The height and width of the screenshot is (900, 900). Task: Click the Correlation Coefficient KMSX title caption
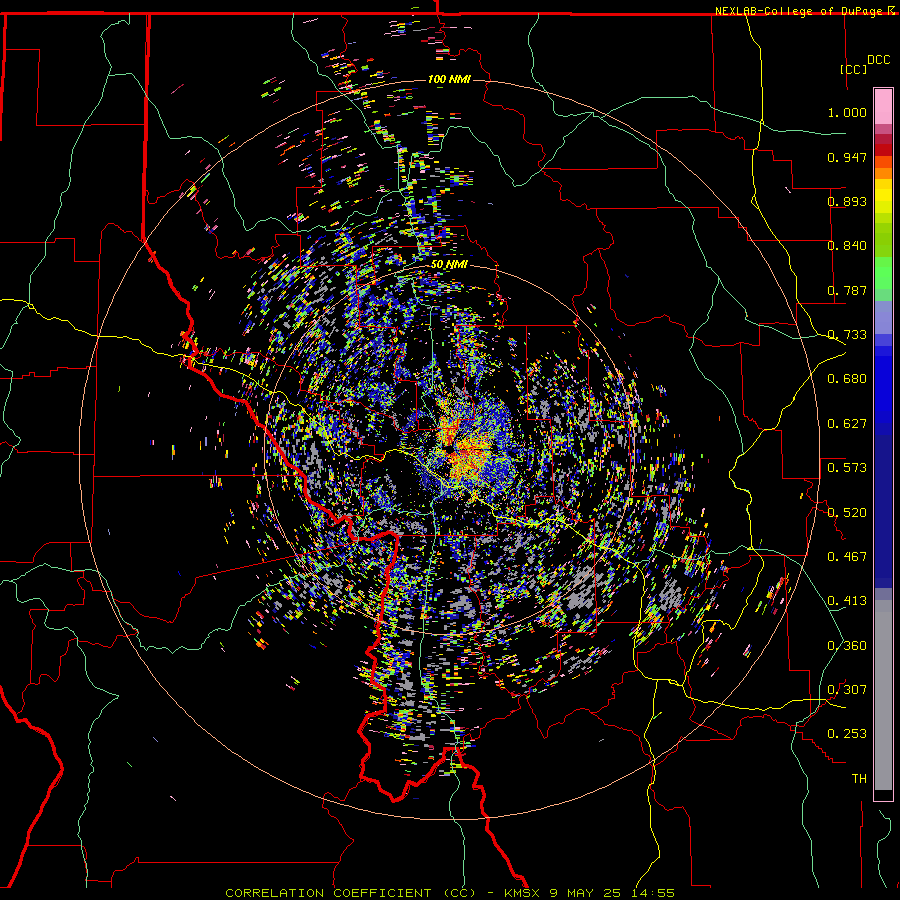coord(449,893)
